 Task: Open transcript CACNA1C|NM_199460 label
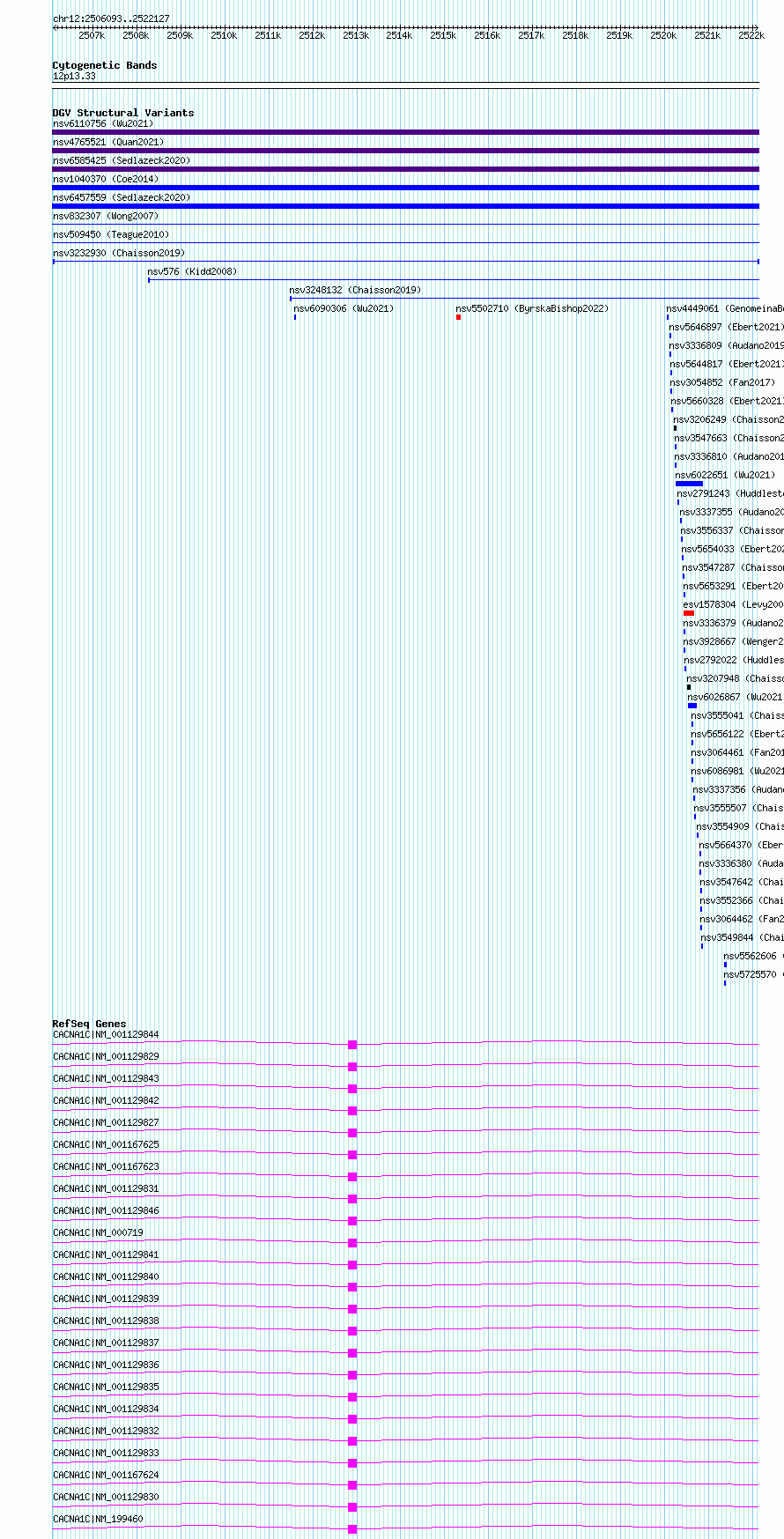pos(98,1520)
